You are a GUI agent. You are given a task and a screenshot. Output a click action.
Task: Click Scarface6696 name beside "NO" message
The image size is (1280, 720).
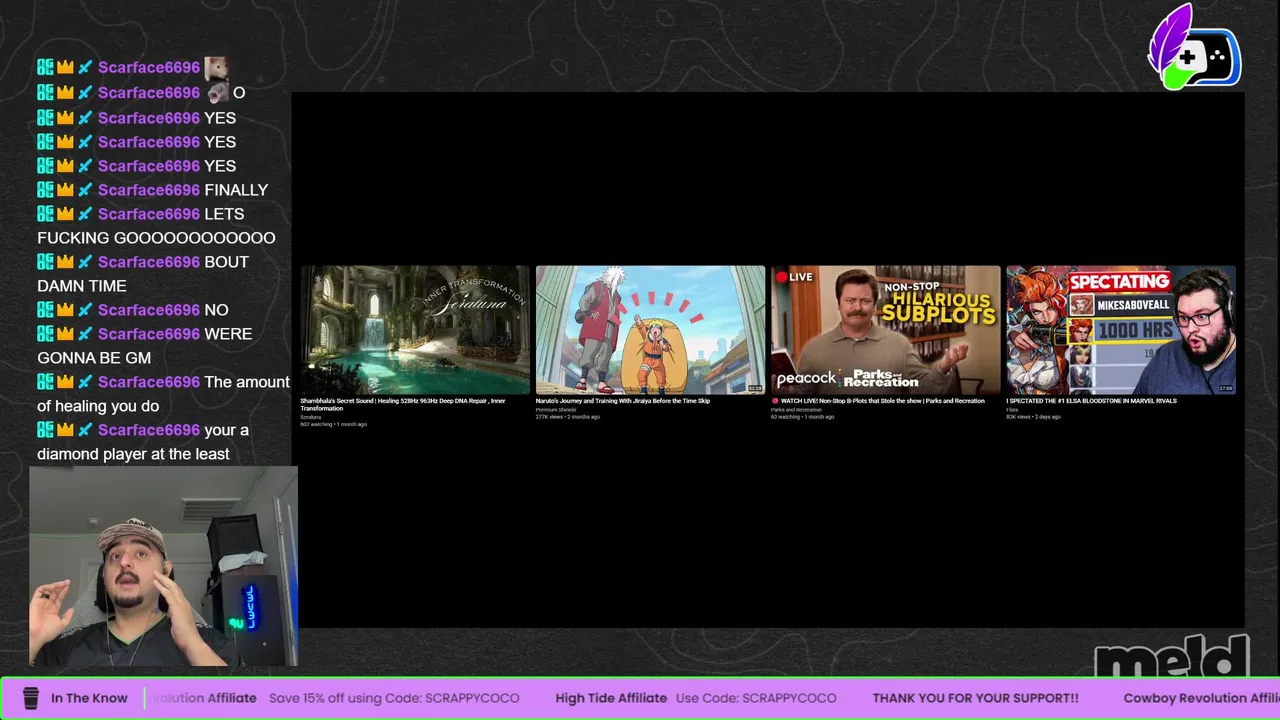click(x=149, y=310)
